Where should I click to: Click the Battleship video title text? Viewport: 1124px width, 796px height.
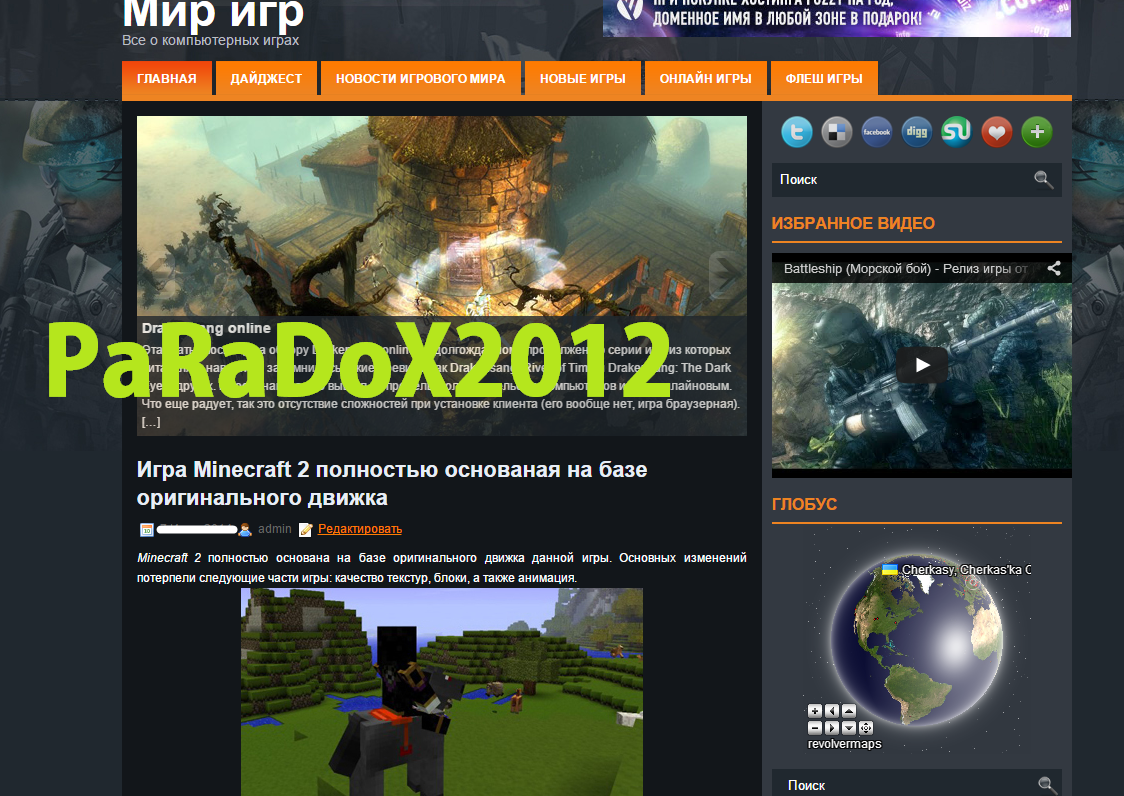coord(906,269)
